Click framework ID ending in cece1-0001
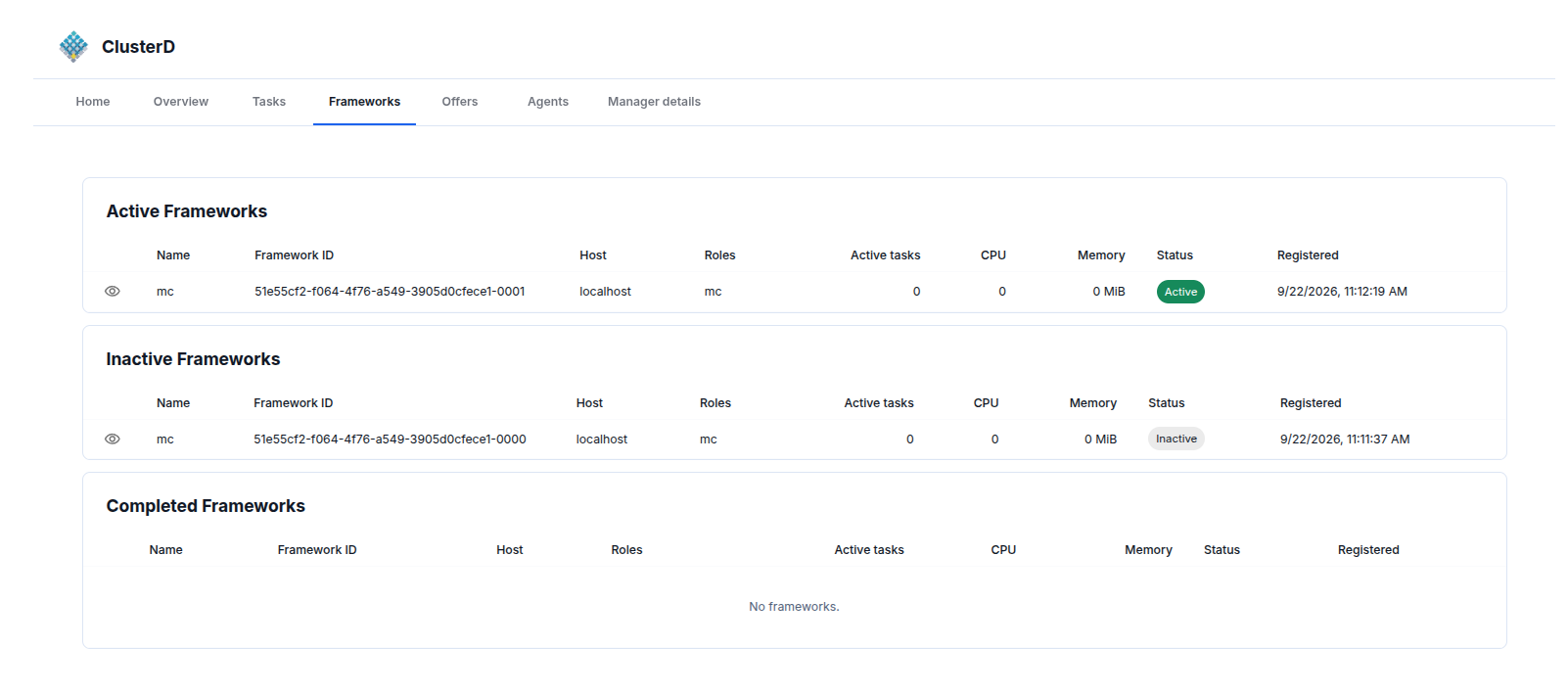Image resolution: width=1568 pixels, height=694 pixels. pos(390,292)
